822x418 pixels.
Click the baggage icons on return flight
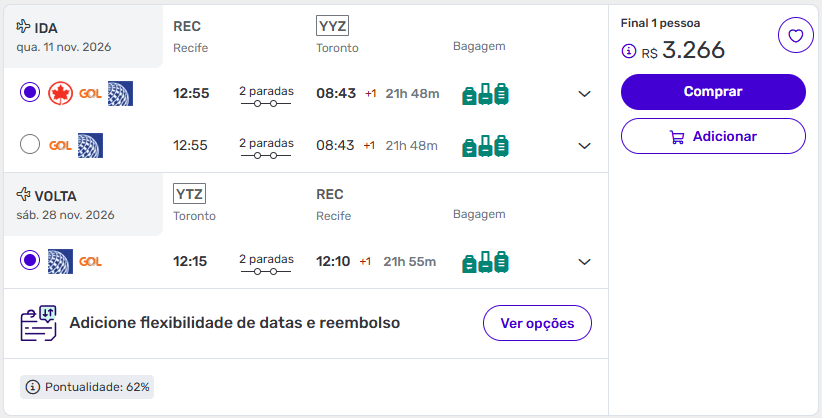485,262
